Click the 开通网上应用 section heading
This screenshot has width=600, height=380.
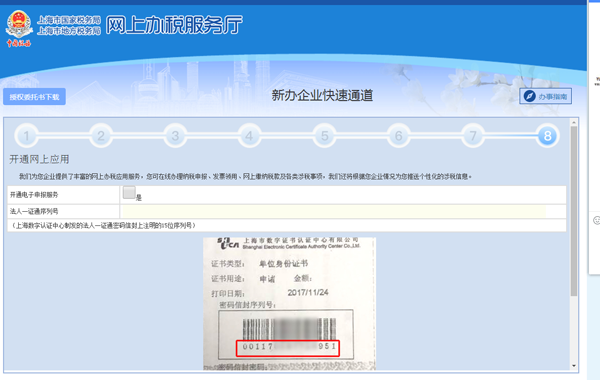tap(39, 159)
